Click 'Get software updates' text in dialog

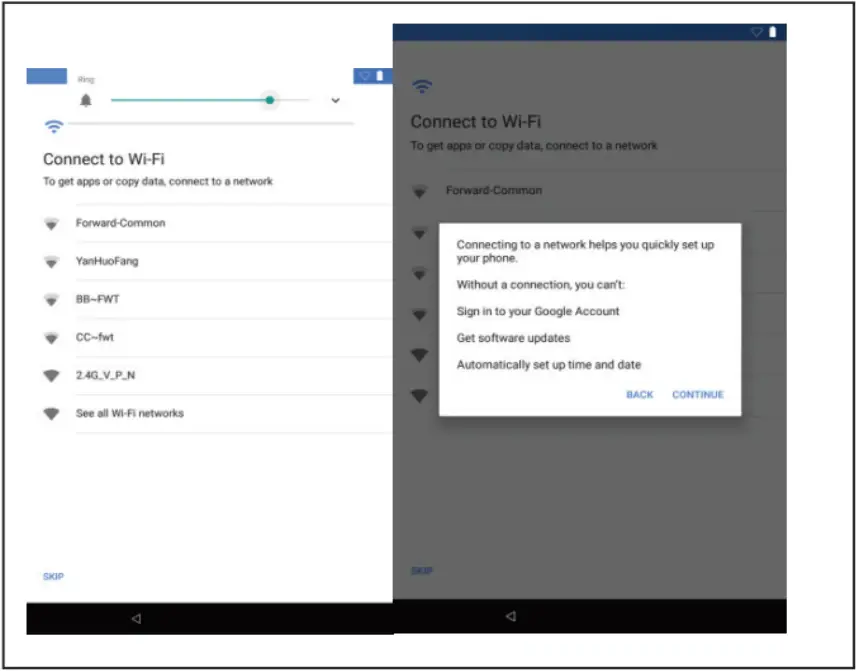[x=513, y=338]
